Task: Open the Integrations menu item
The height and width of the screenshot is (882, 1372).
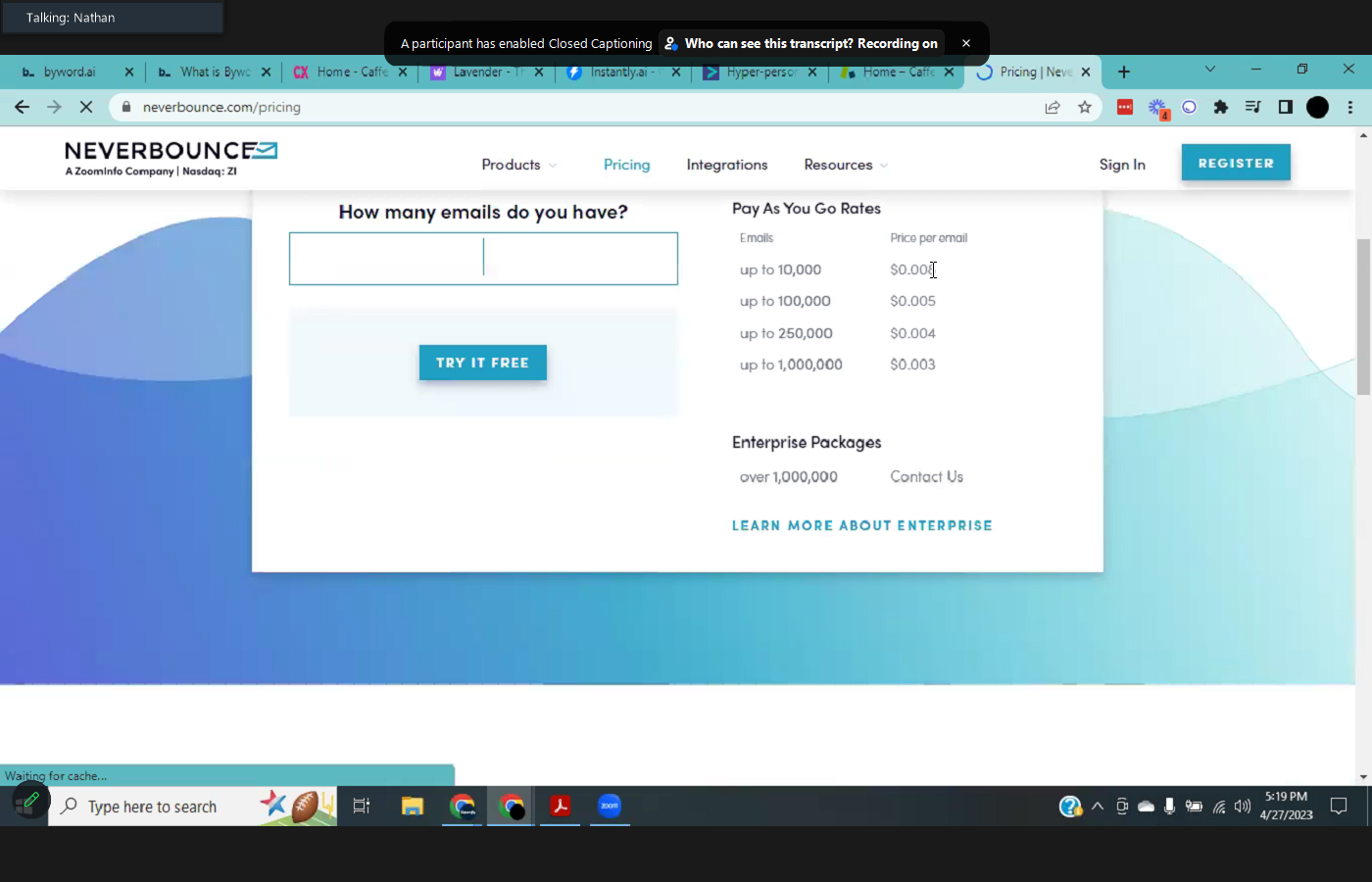Action: coord(726,165)
